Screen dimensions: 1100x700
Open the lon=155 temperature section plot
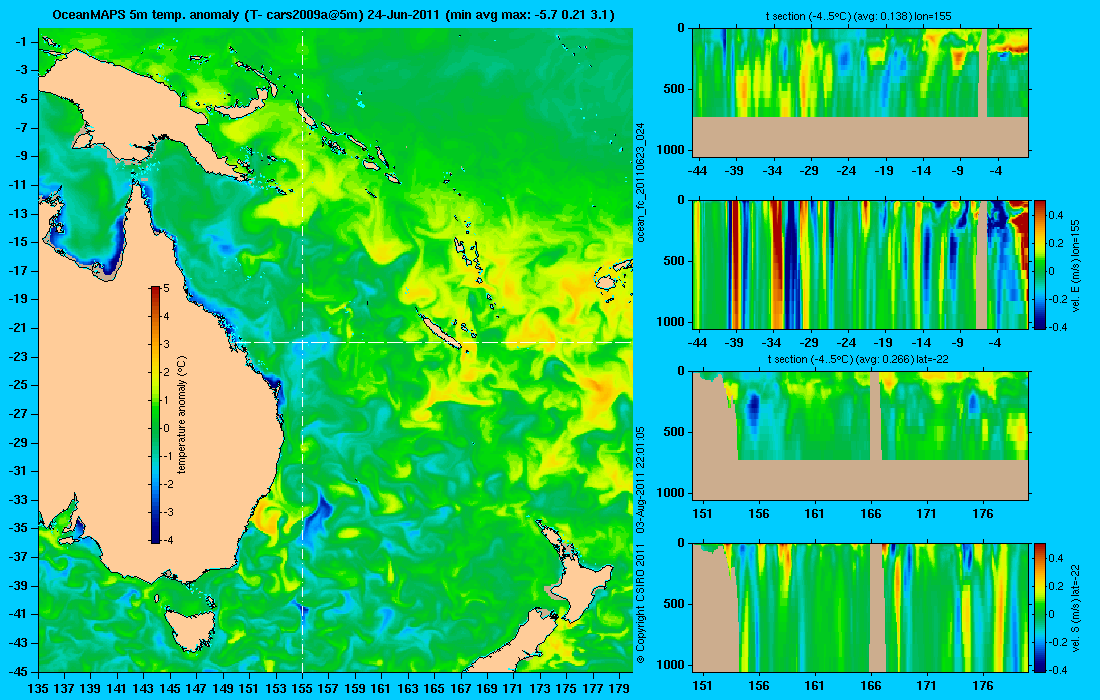[860, 92]
